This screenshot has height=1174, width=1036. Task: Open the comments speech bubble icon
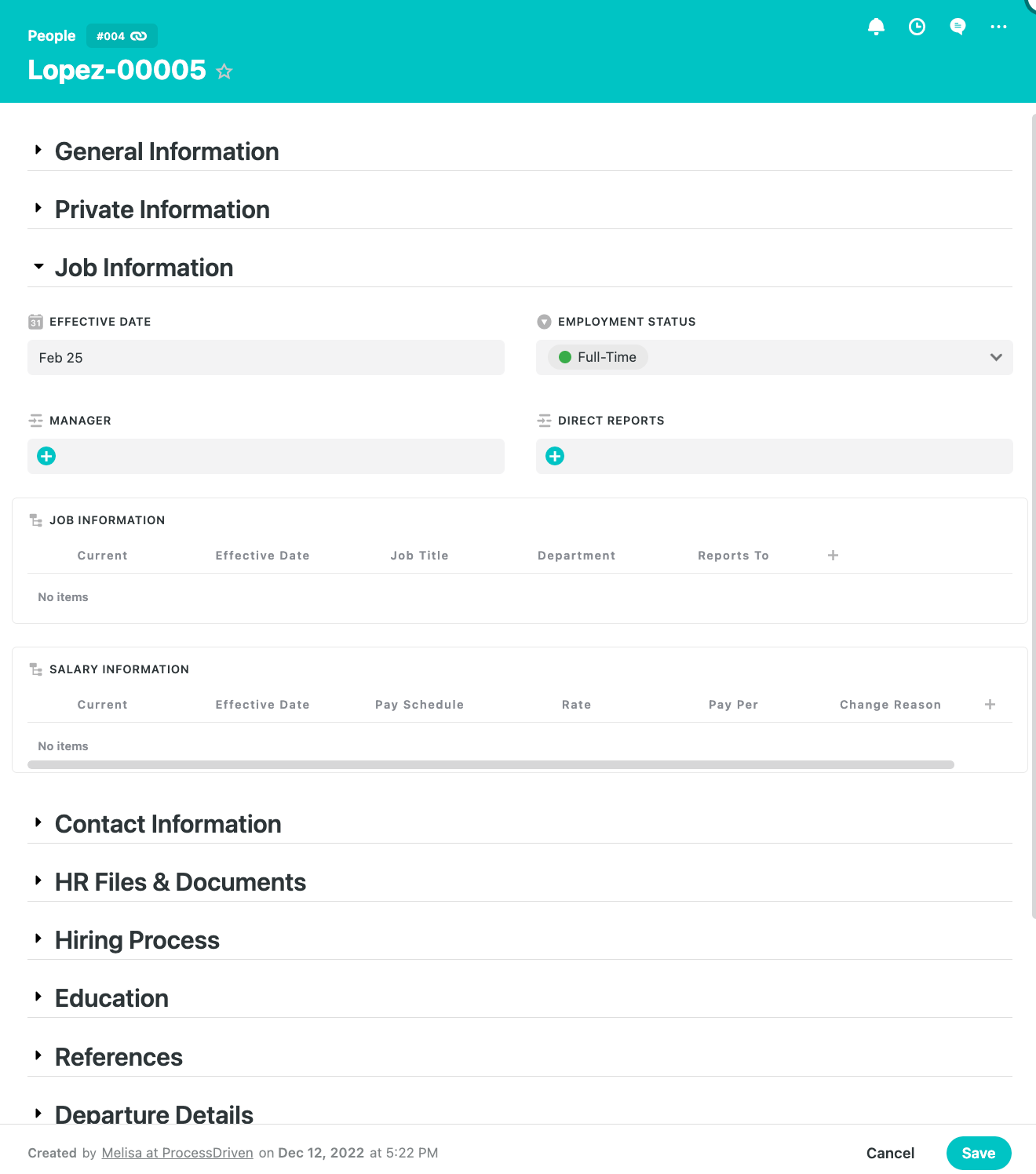(x=958, y=27)
